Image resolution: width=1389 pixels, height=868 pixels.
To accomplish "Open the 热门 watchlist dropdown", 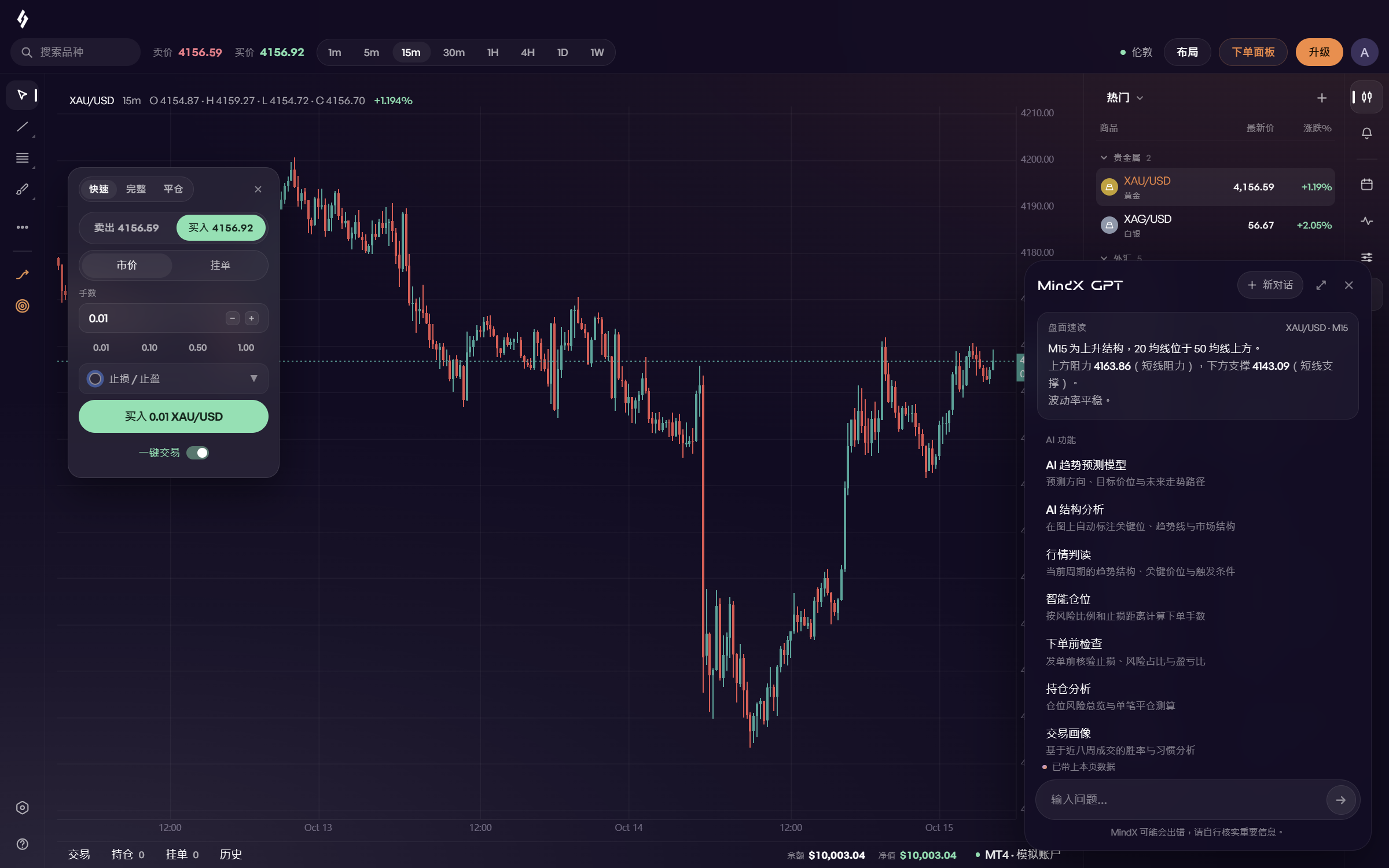I will point(1125,98).
